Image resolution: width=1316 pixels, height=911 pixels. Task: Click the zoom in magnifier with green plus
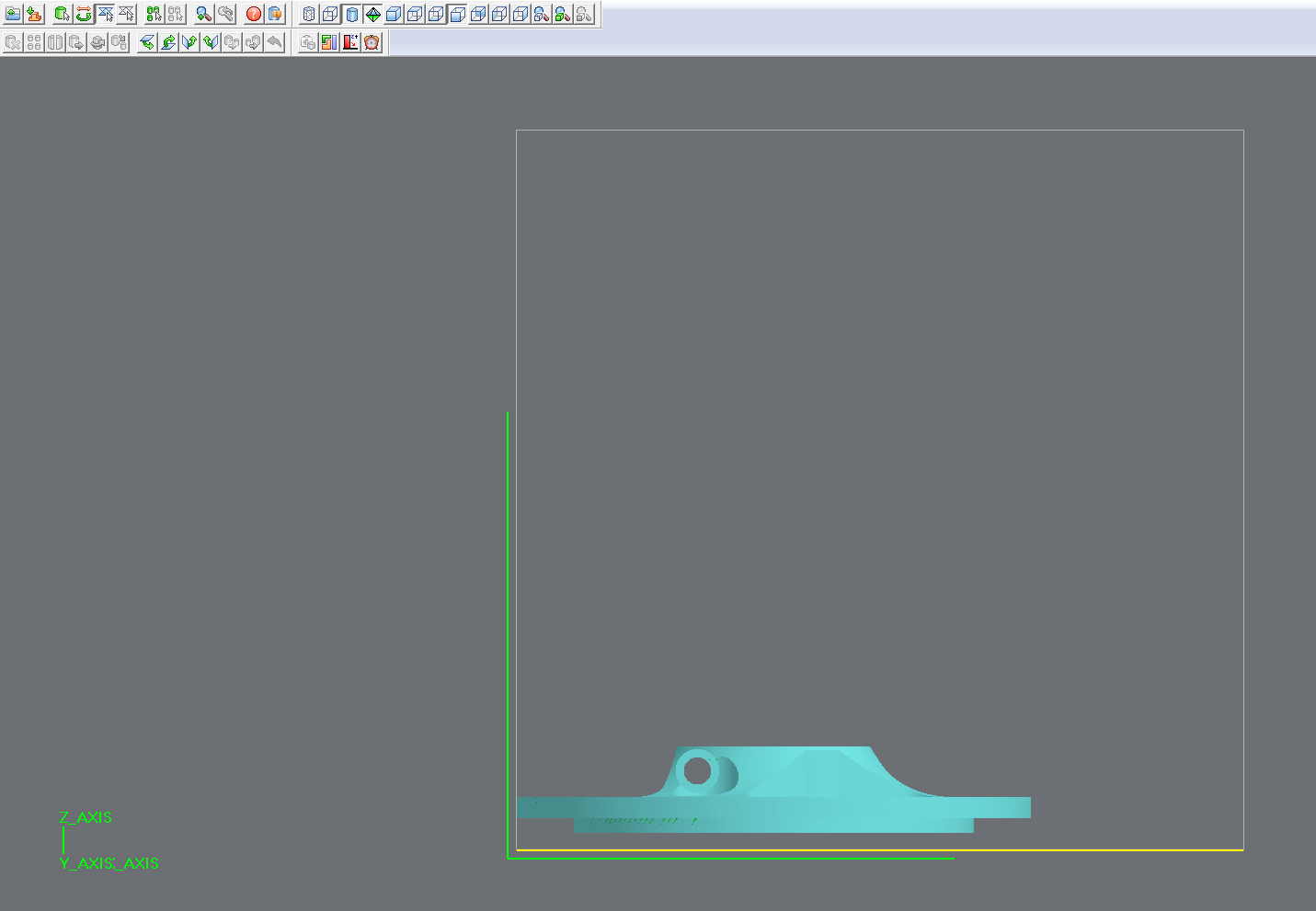click(x=204, y=14)
